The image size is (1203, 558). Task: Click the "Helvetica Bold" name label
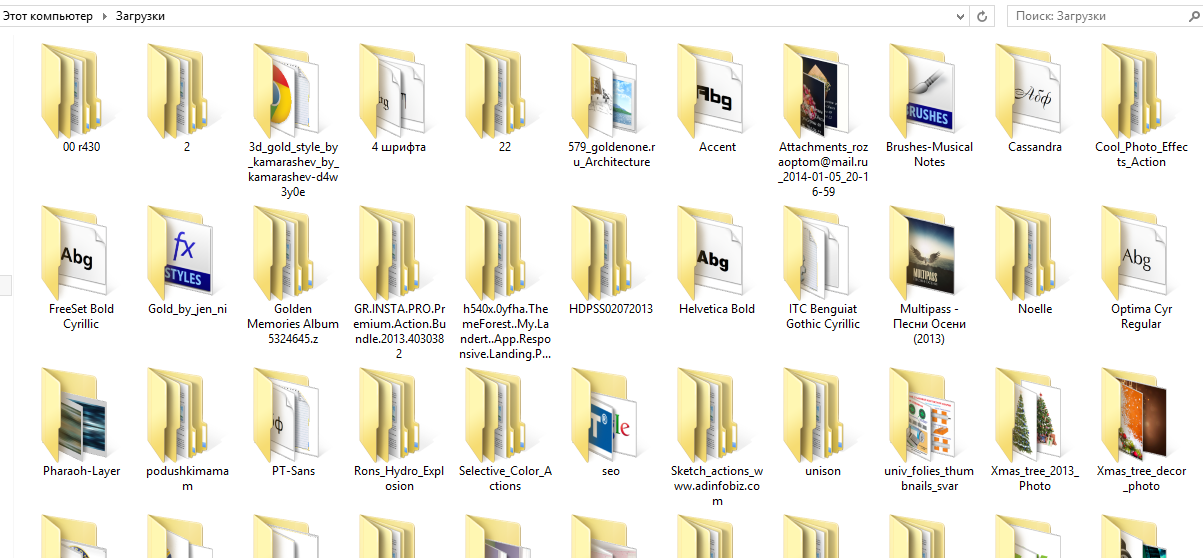[717, 309]
